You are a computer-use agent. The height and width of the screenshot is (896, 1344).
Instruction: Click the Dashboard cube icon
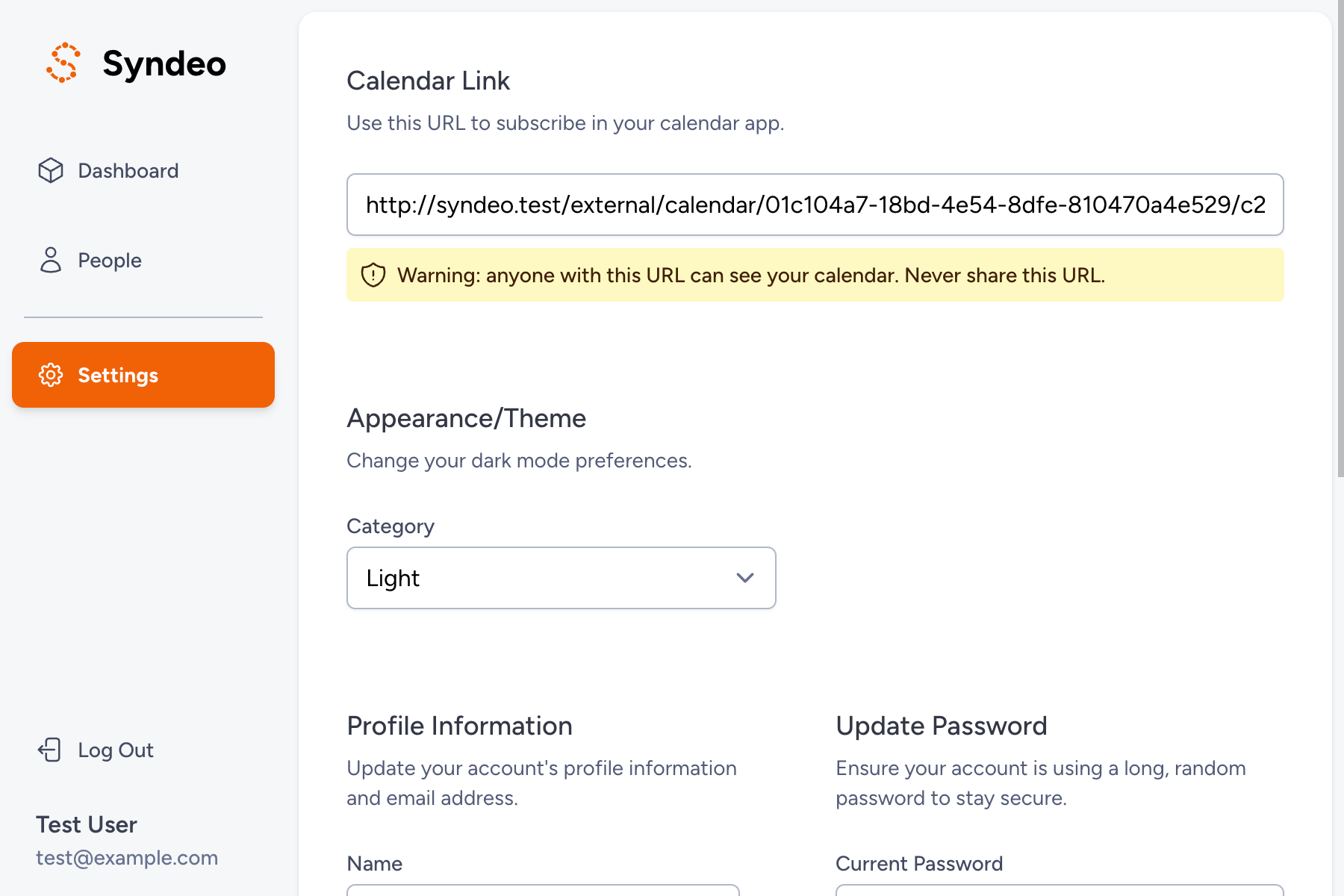[51, 170]
